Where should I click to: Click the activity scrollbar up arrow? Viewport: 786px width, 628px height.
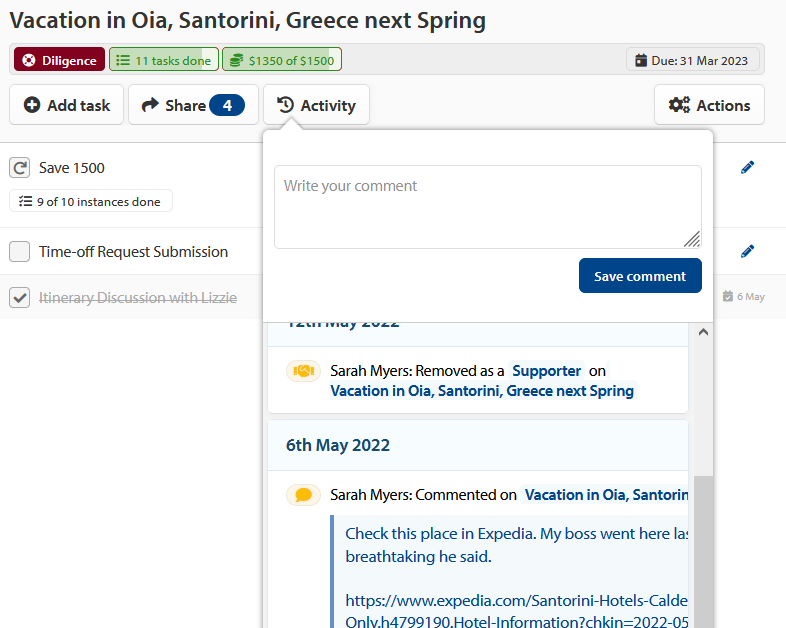coord(703,332)
